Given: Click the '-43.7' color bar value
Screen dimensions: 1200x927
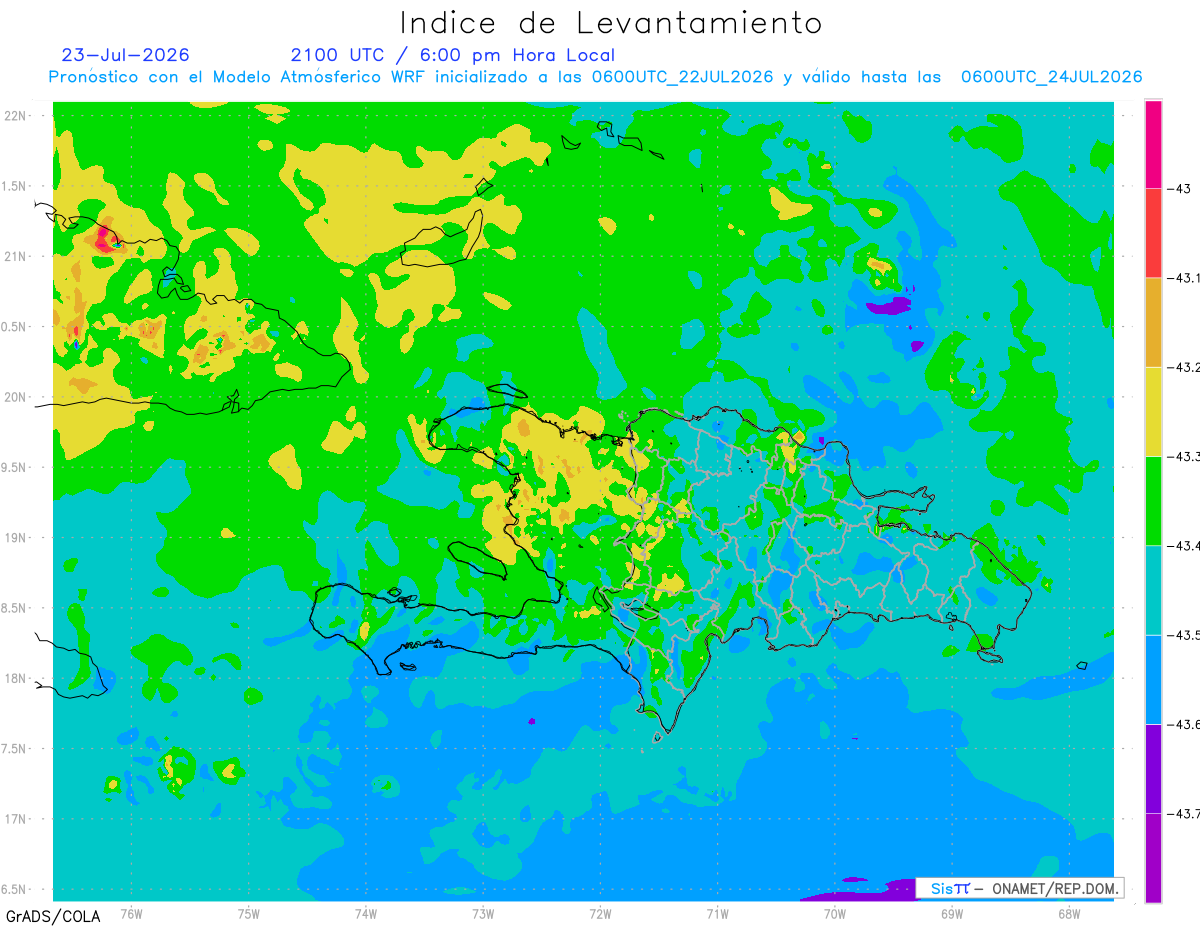Looking at the screenshot, I should click(1183, 813).
